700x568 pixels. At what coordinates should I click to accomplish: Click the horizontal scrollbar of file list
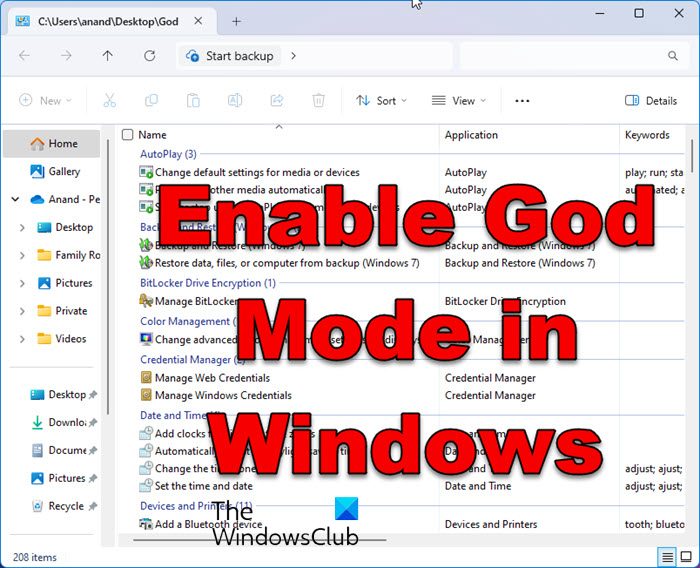(259, 540)
